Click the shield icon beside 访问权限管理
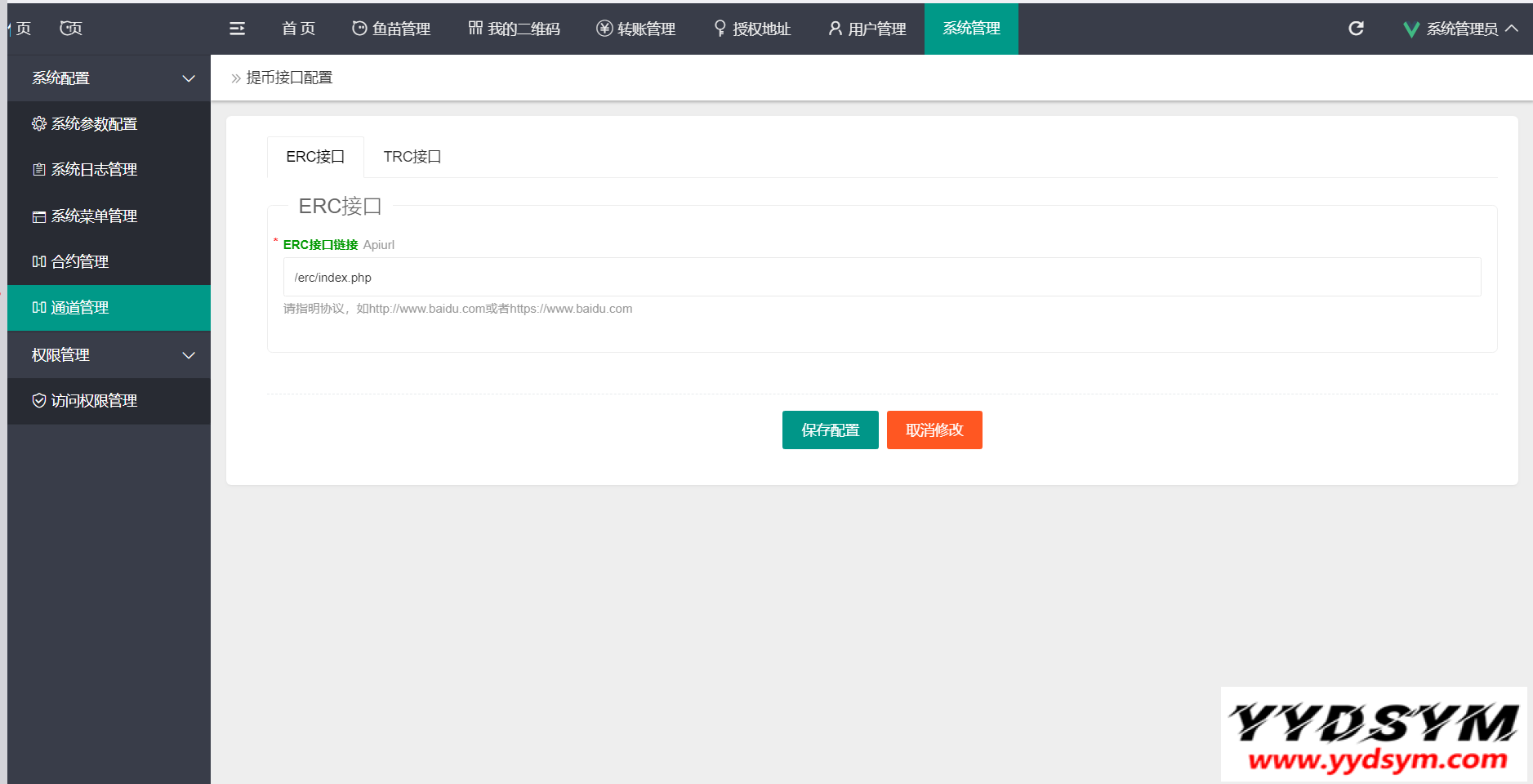The width and height of the screenshot is (1533, 784). (38, 400)
